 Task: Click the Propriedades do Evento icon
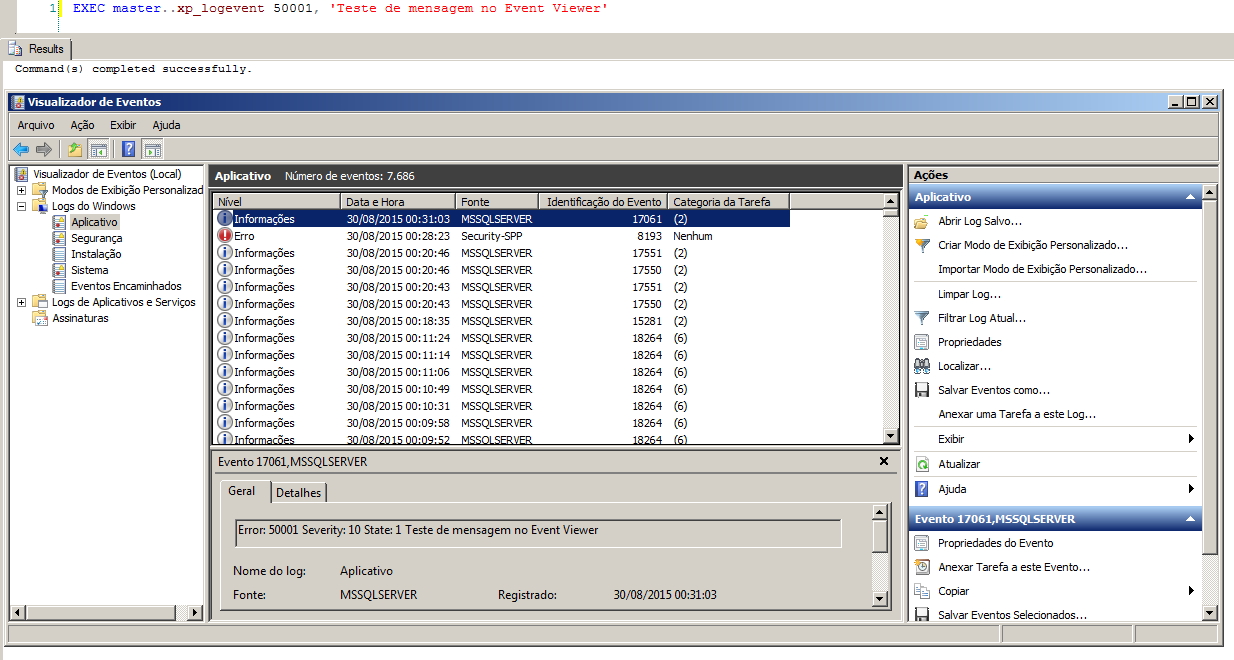click(x=922, y=543)
